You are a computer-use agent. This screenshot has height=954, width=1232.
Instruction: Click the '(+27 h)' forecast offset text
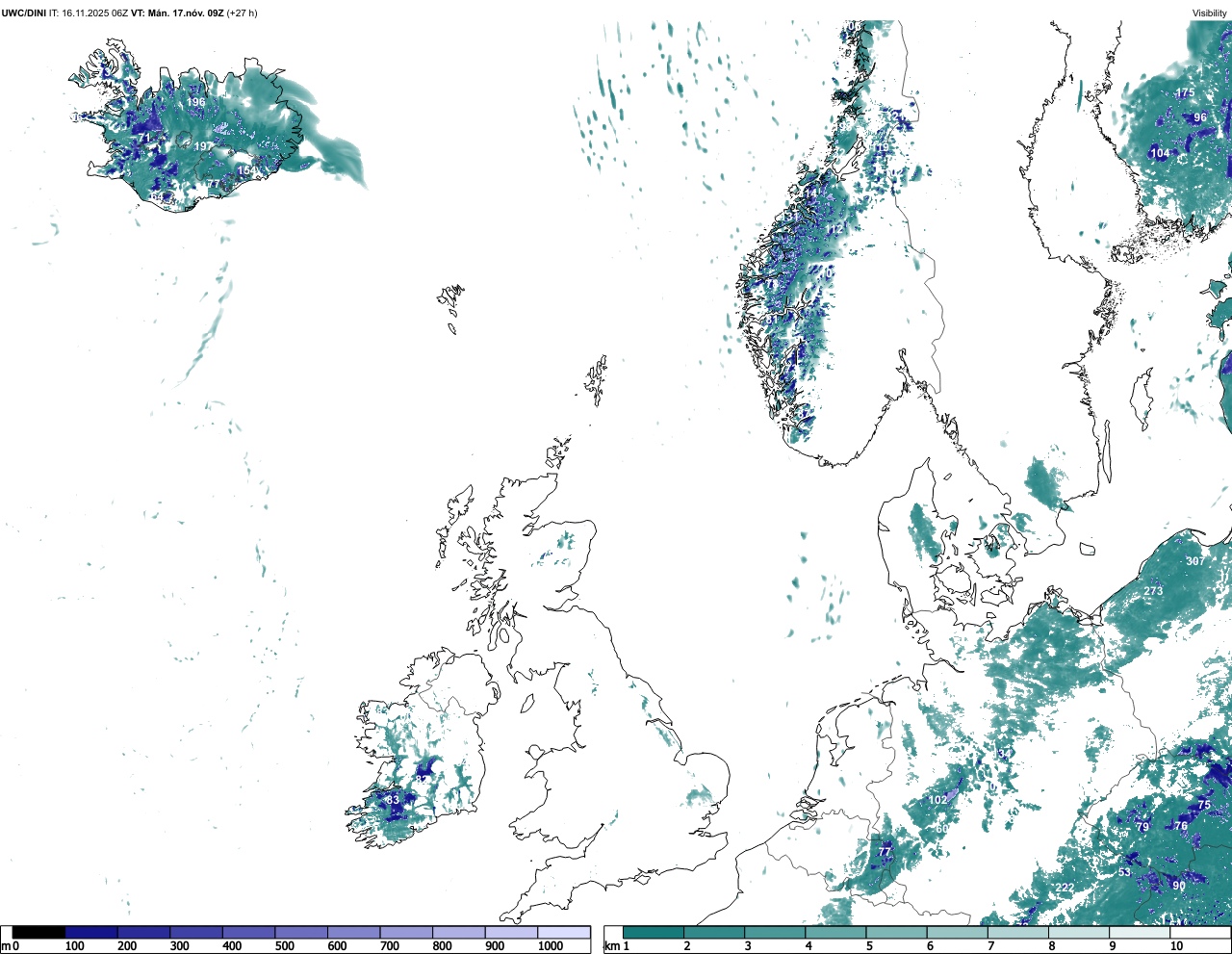[x=242, y=13]
